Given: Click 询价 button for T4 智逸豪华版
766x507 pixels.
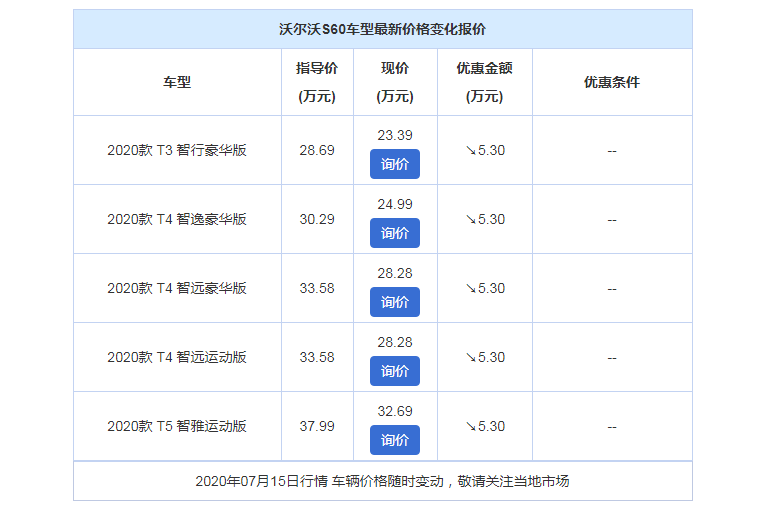Looking at the screenshot, I should tap(395, 233).
